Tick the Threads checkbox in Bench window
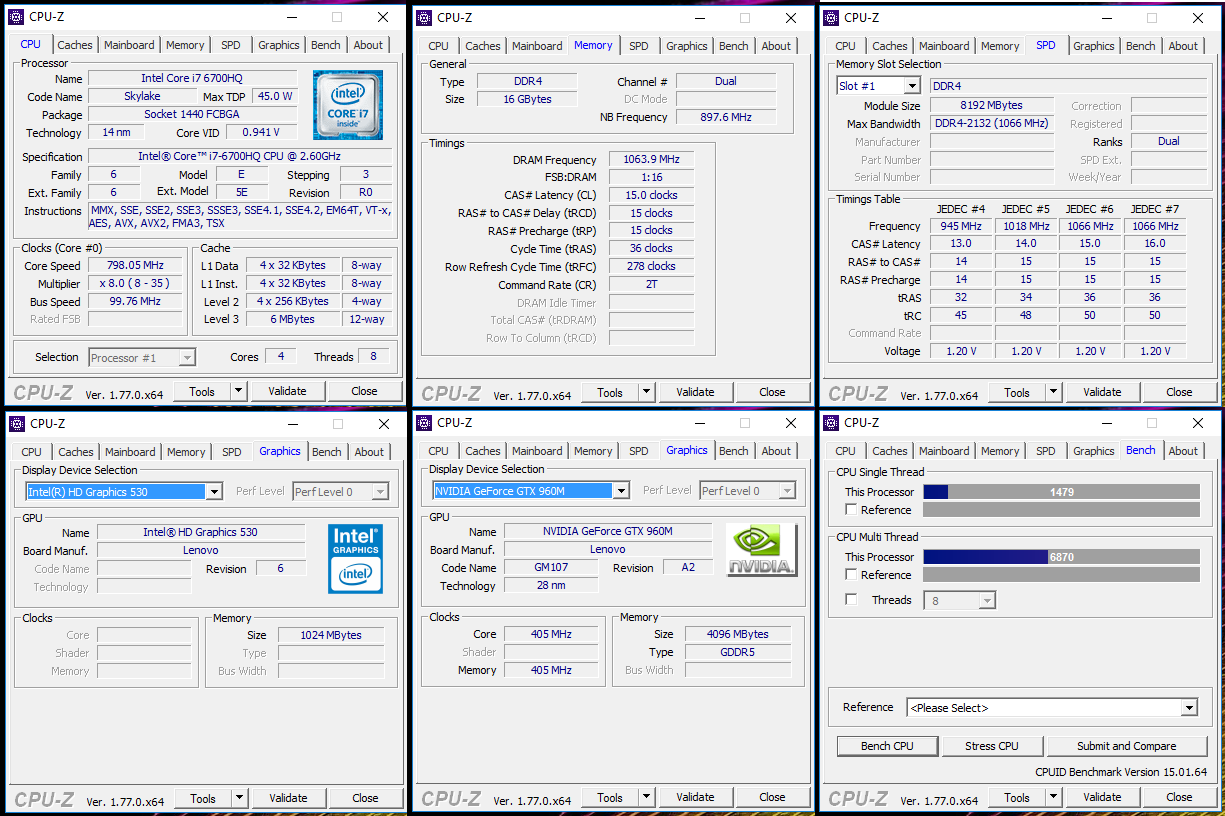This screenshot has height=816, width=1225. coord(851,600)
